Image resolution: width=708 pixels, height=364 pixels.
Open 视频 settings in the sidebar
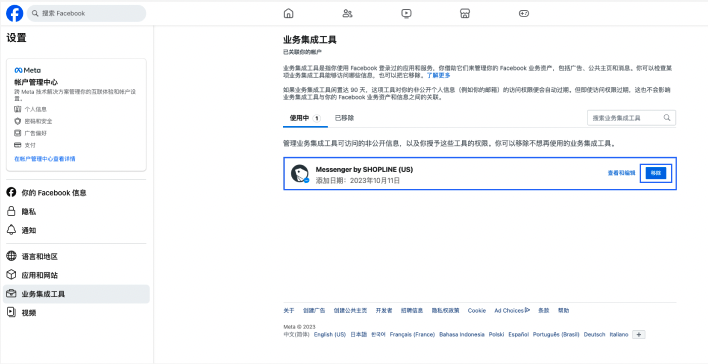pyautogui.click(x=76, y=313)
